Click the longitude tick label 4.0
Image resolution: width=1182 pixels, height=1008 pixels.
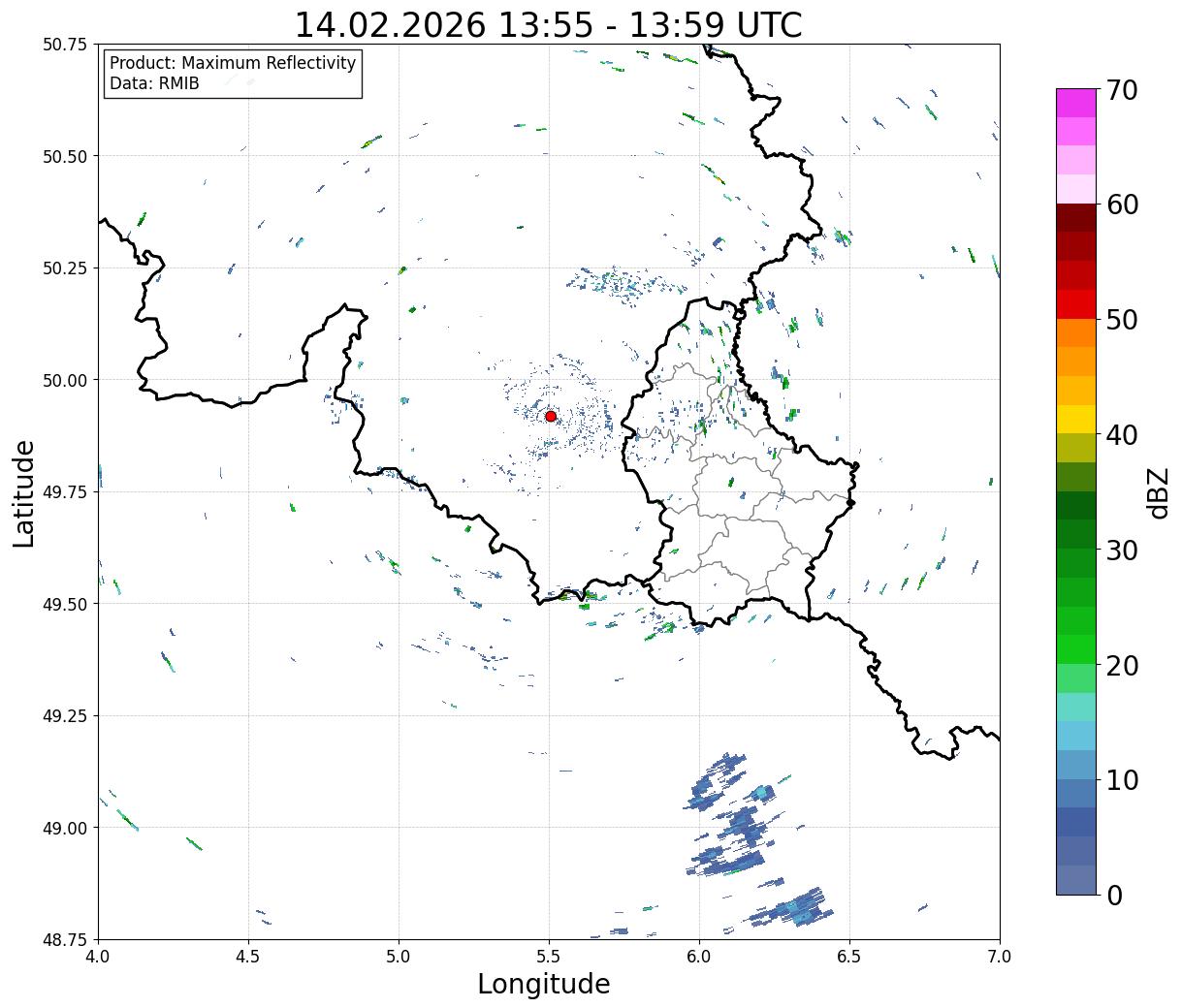(98, 957)
